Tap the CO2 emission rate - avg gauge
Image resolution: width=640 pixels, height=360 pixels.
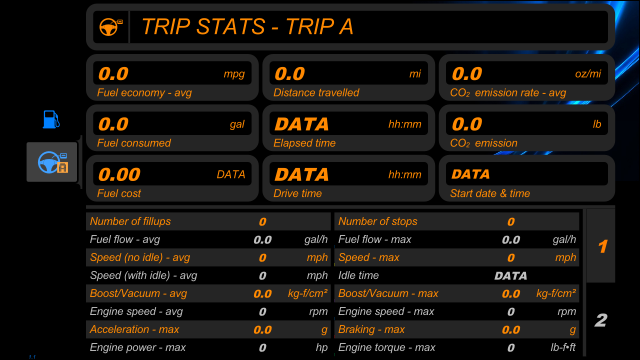pyautogui.click(x=527, y=78)
